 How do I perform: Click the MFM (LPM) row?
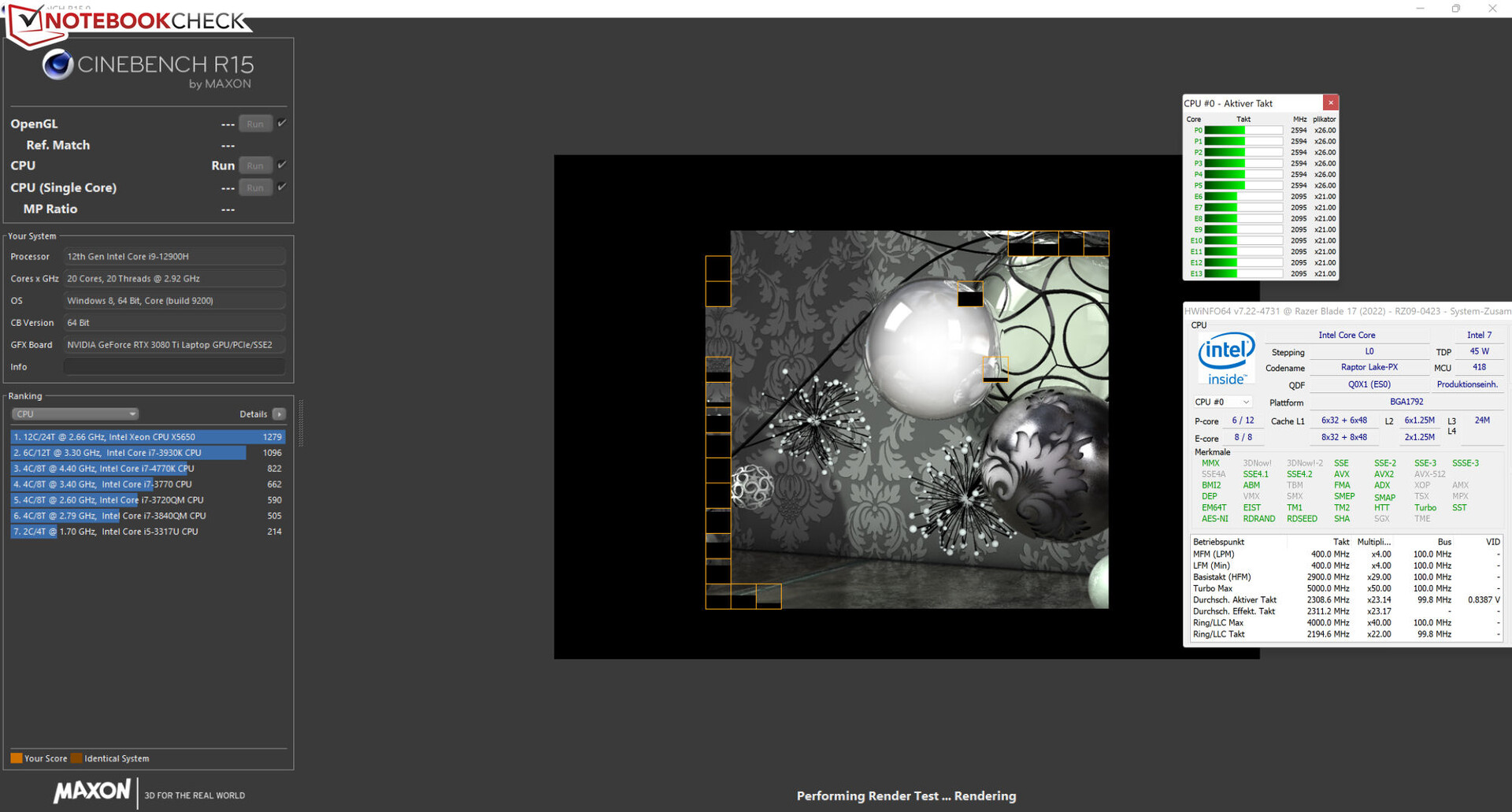tap(1346, 554)
